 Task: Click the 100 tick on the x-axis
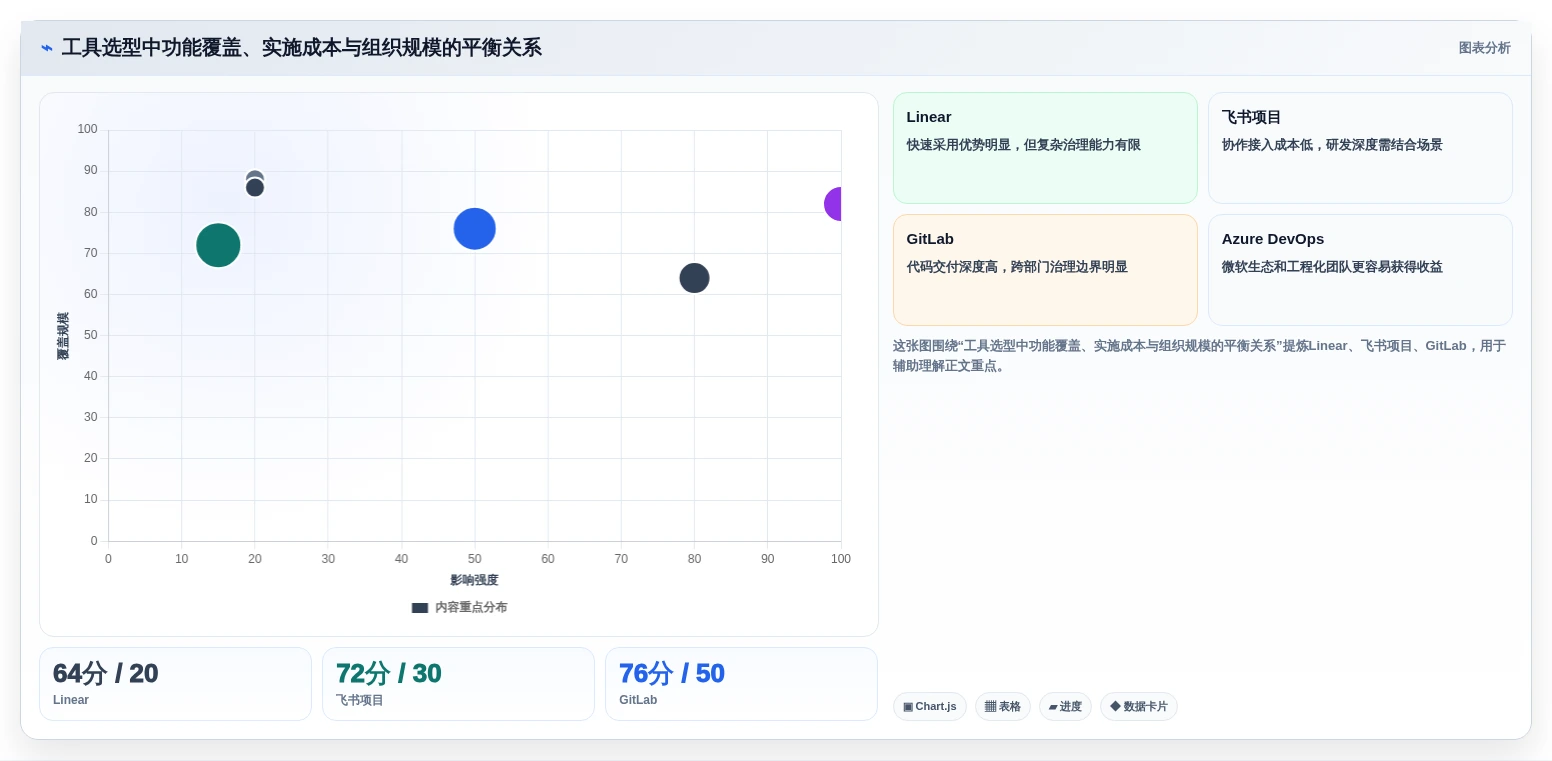pos(841,559)
